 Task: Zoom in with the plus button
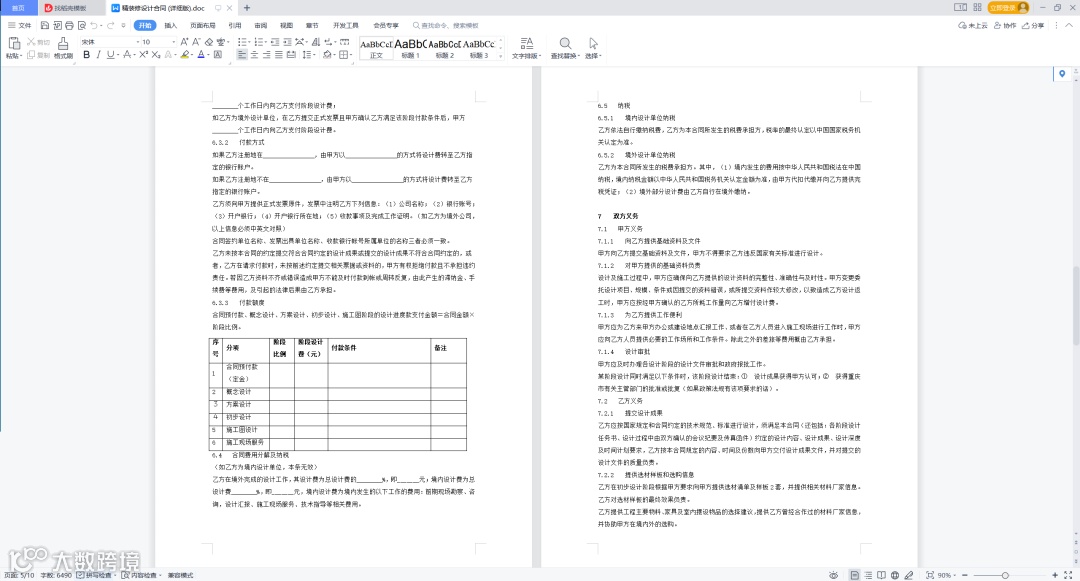coord(1055,575)
